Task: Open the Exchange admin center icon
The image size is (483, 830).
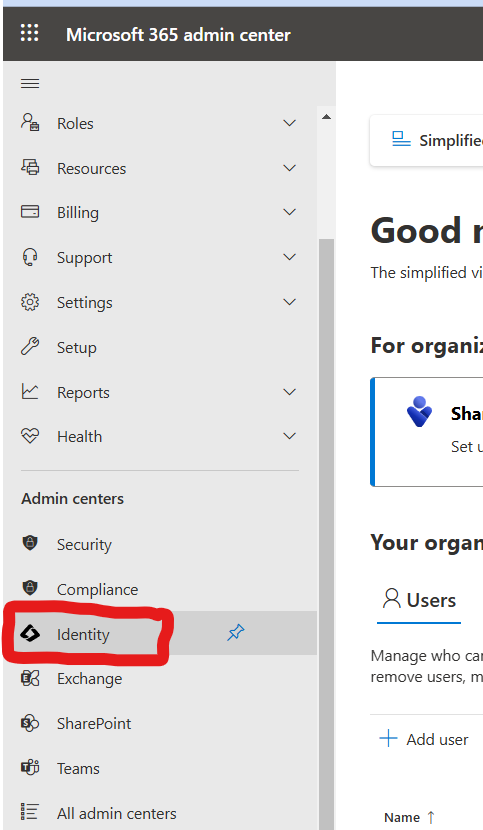Action: coord(30,678)
